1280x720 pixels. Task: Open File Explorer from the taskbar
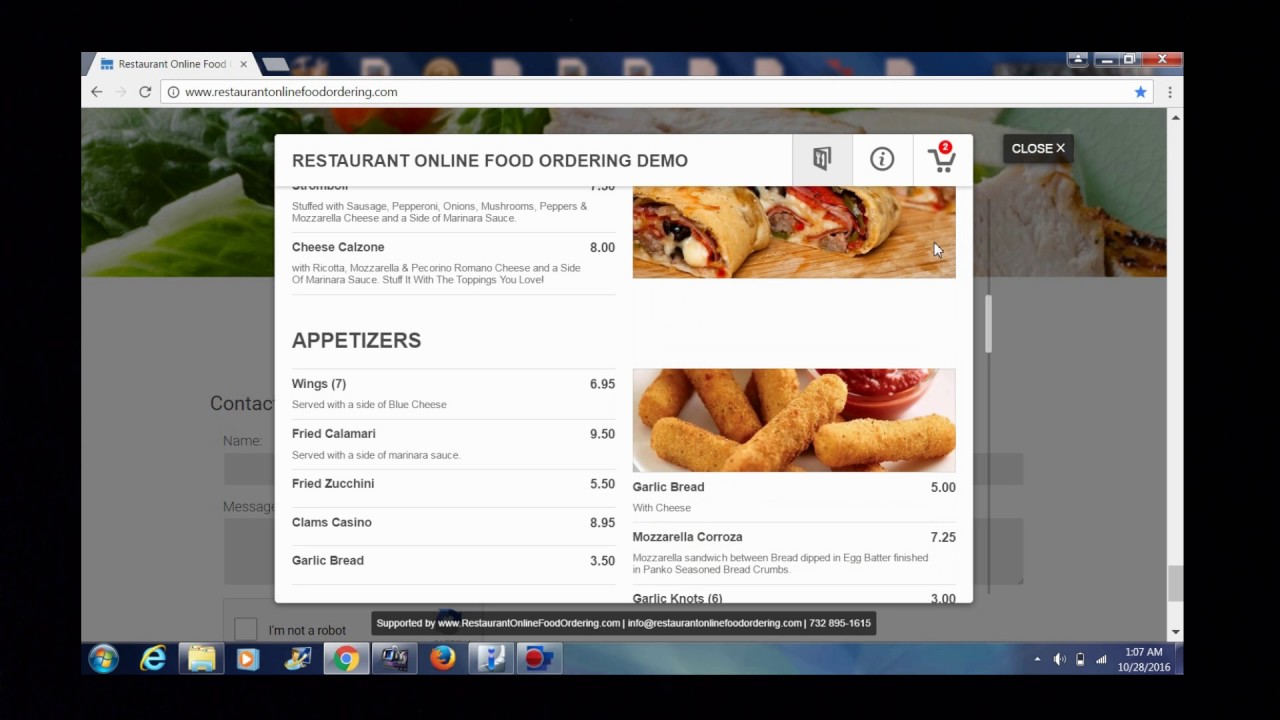point(202,659)
